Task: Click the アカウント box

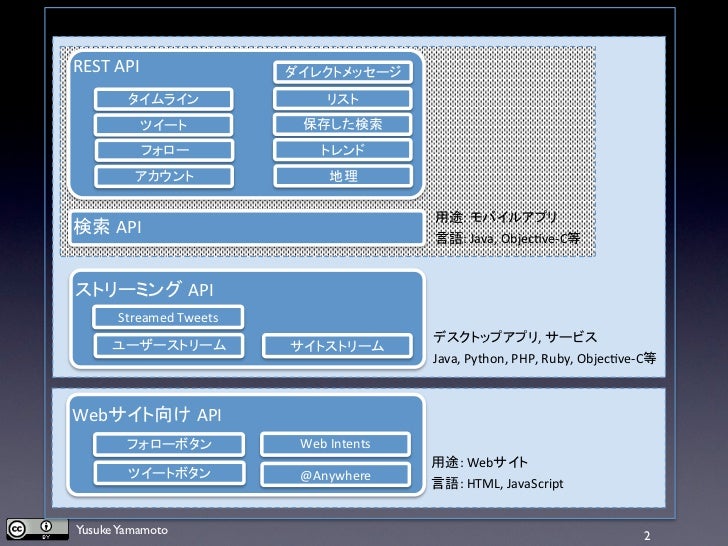Action: [164, 176]
